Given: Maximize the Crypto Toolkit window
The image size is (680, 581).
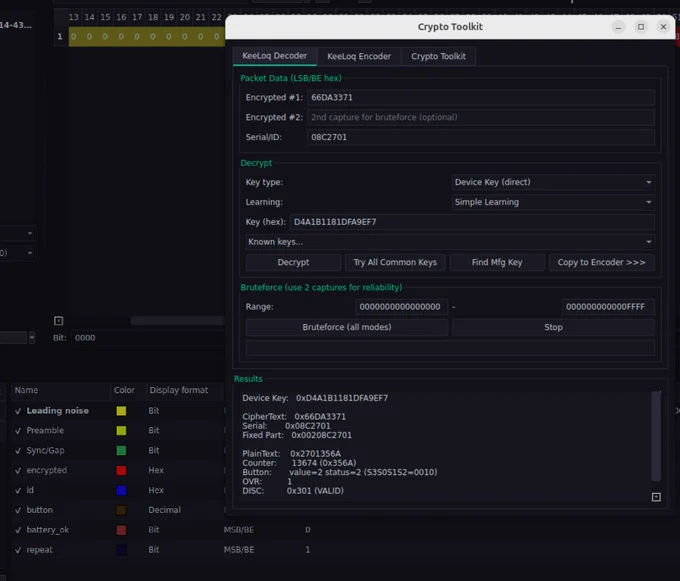Looking at the screenshot, I should (x=641, y=27).
